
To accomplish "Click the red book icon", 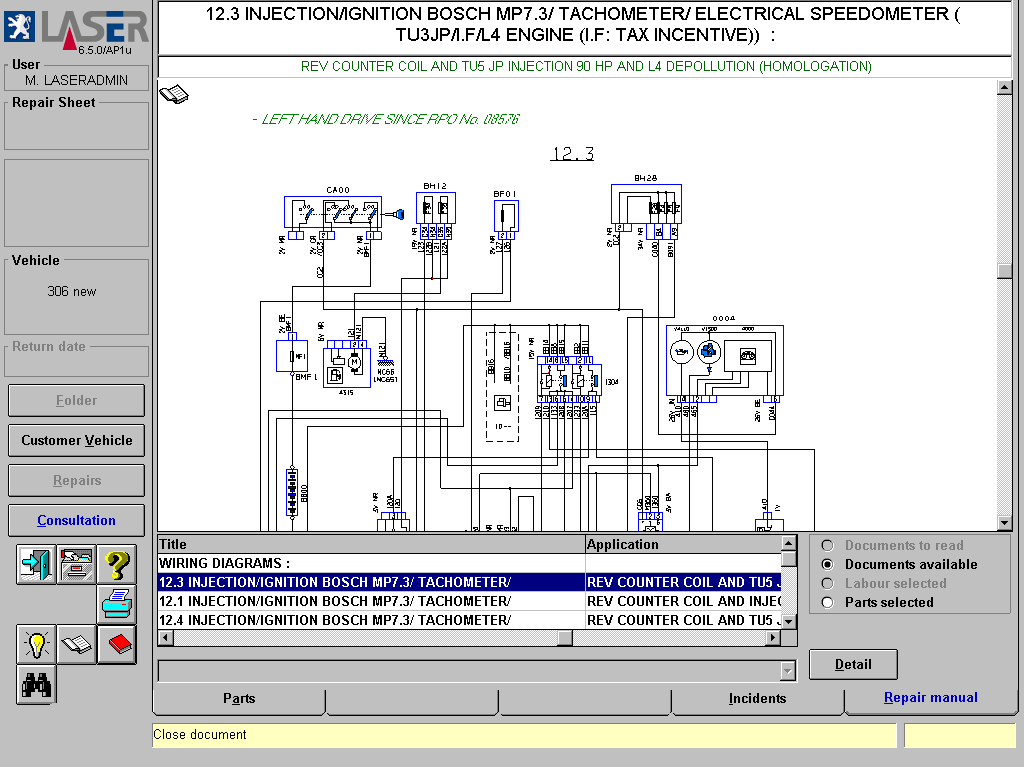I will click(117, 645).
